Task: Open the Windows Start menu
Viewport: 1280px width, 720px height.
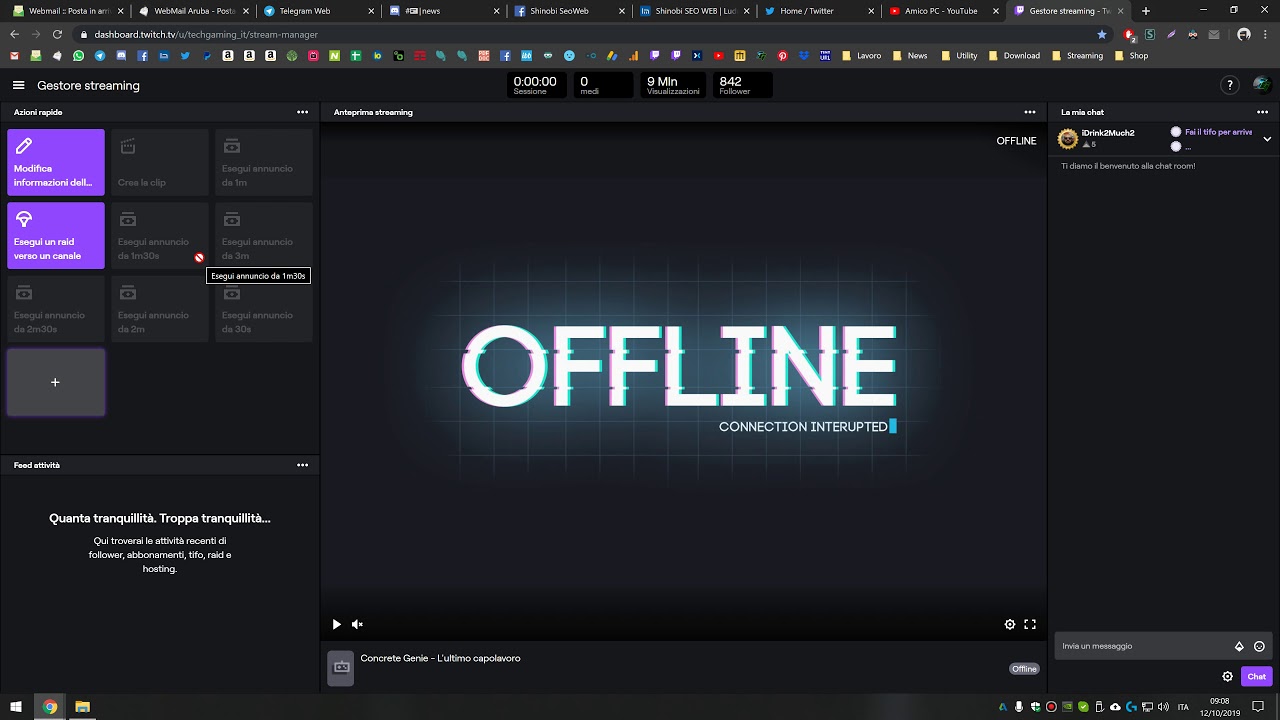Action: 16,707
